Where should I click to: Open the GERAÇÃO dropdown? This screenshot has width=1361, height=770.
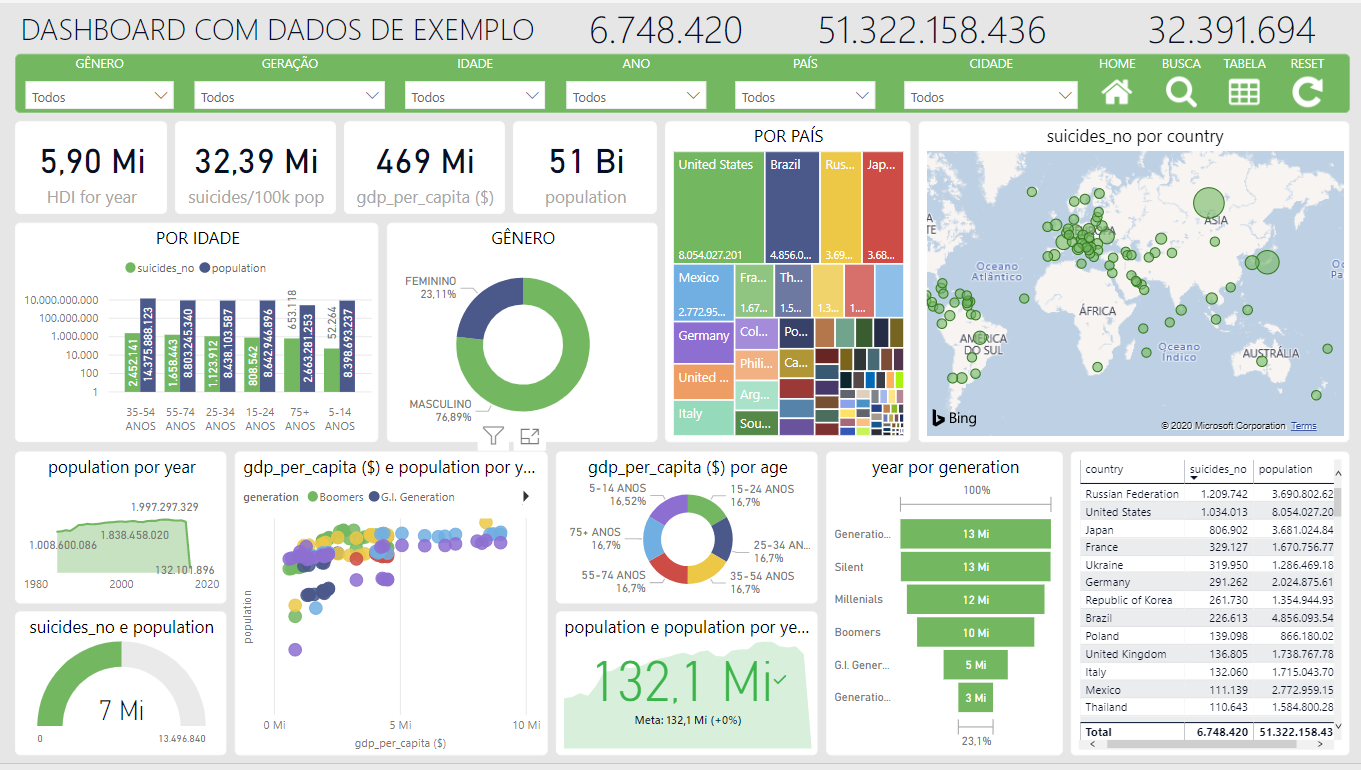[x=289, y=96]
